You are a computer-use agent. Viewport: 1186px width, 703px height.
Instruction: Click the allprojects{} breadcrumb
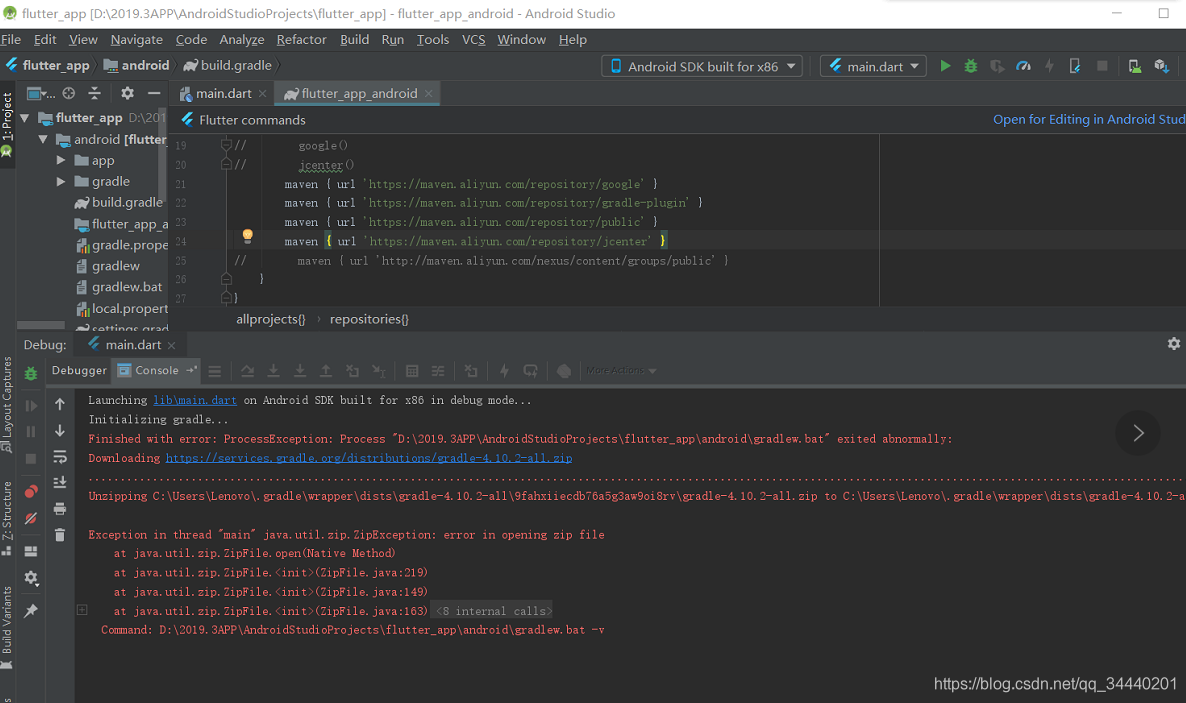pos(271,319)
